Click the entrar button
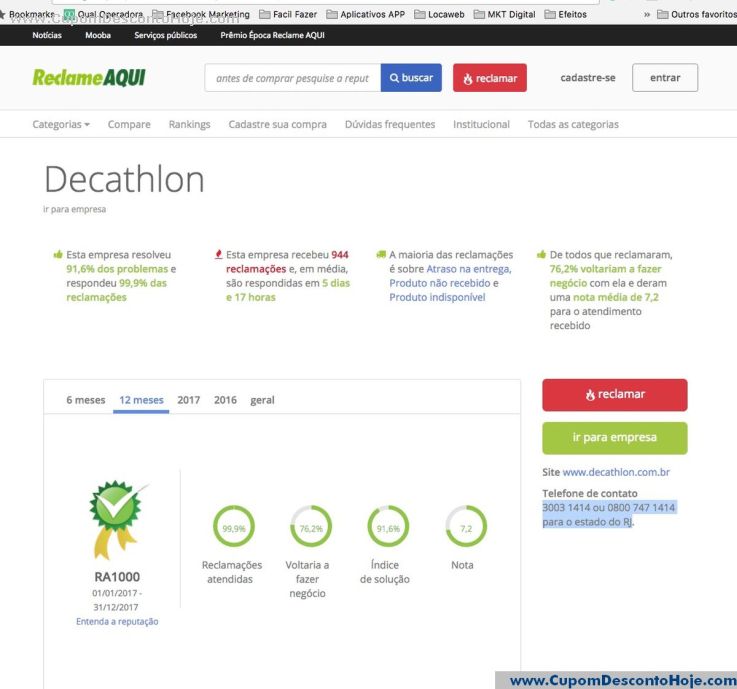Image resolution: width=737 pixels, height=689 pixels. (x=665, y=78)
